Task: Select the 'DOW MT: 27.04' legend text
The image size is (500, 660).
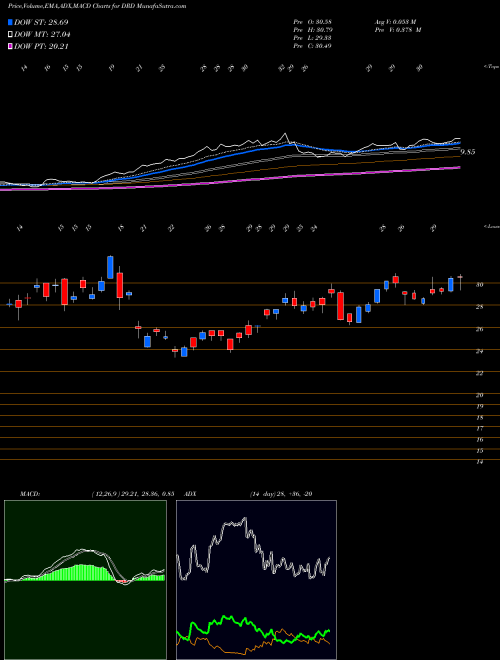Action: click(42, 35)
